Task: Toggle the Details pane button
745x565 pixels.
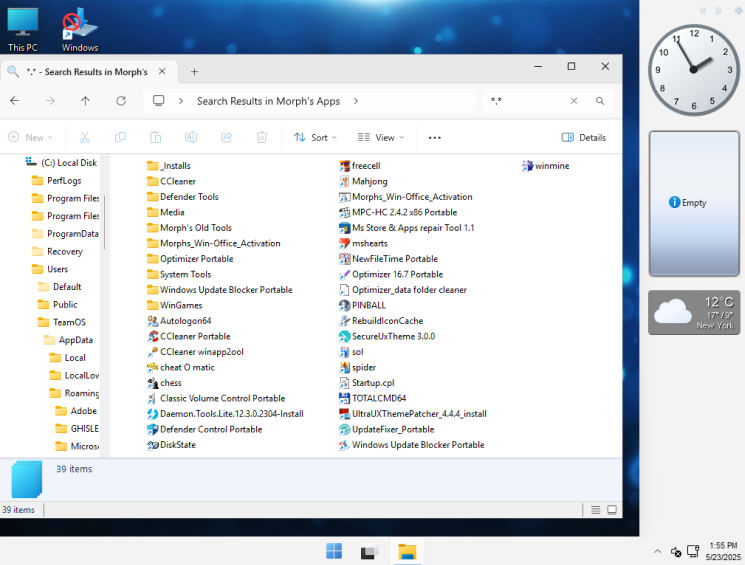Action: [x=583, y=137]
